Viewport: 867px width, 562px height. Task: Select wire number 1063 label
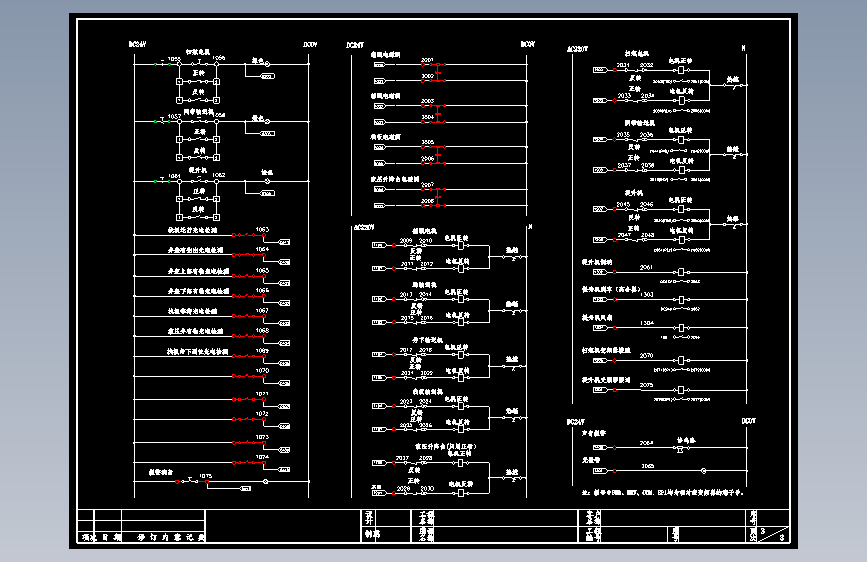click(x=262, y=229)
